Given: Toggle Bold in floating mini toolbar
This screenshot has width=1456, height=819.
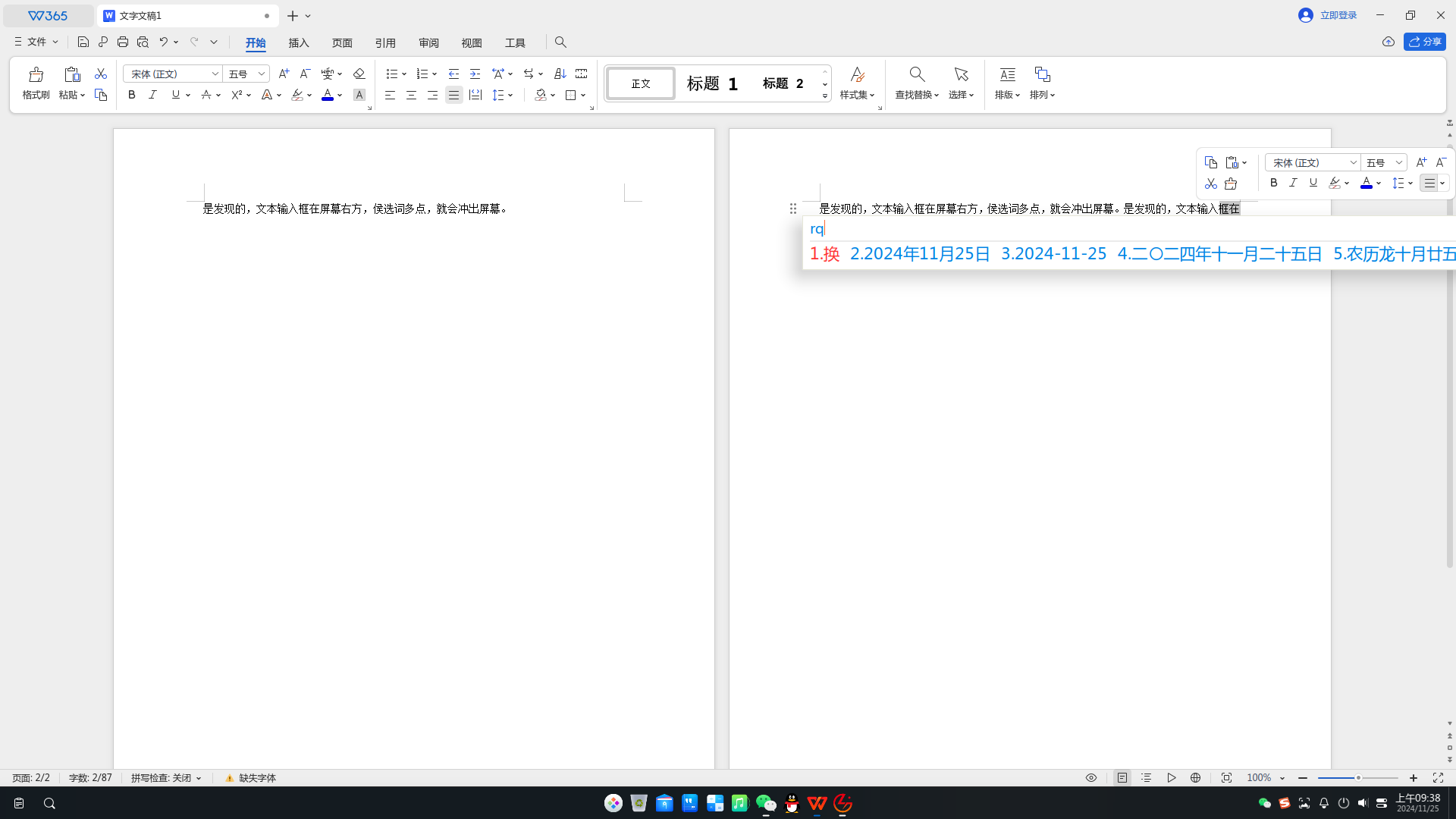Looking at the screenshot, I should click(1274, 183).
